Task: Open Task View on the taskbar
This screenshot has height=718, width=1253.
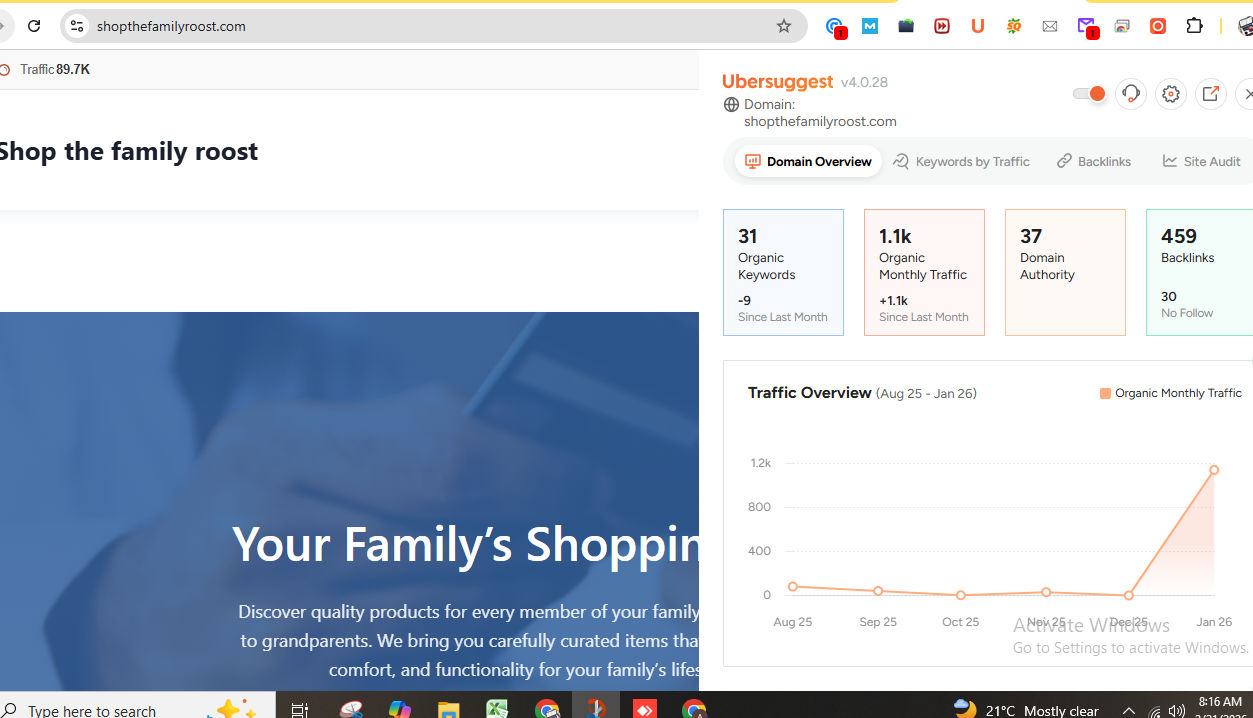Action: pos(299,710)
